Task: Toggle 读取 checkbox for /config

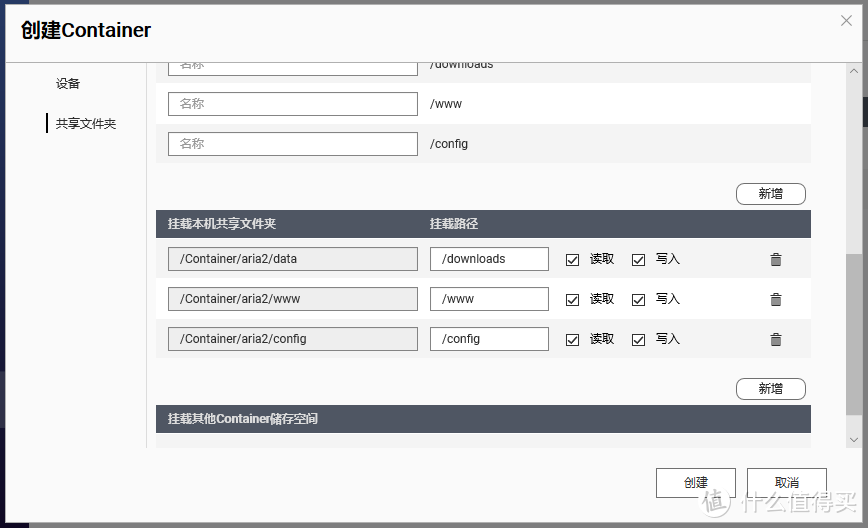Action: pos(573,339)
